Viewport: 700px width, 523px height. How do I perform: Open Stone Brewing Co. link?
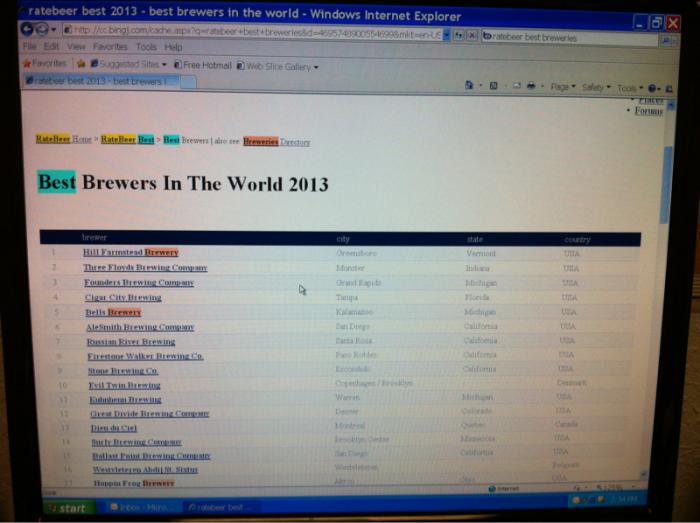pyautogui.click(x=123, y=371)
